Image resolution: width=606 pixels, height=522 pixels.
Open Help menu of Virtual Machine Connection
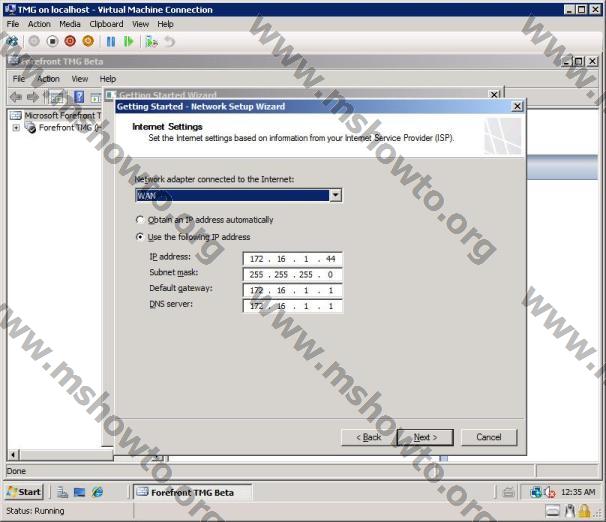point(165,24)
